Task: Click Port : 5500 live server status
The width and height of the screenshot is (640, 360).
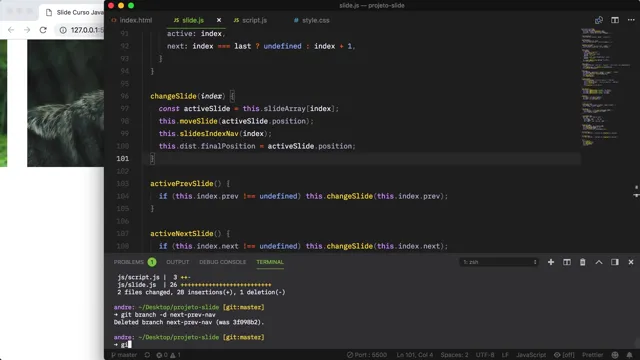Action: (x=367, y=355)
